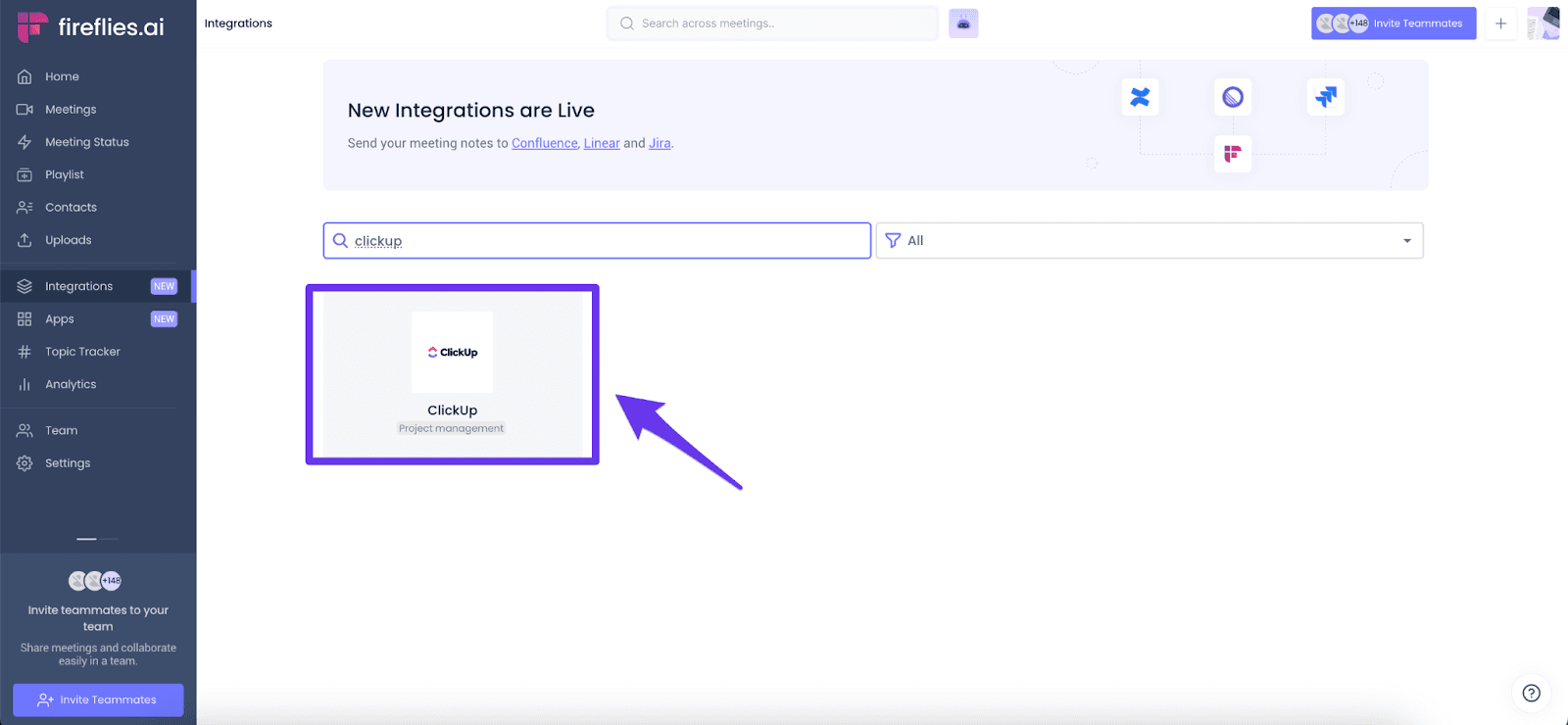Open the user profile avatar
The height and width of the screenshot is (725, 1568).
1543,24
